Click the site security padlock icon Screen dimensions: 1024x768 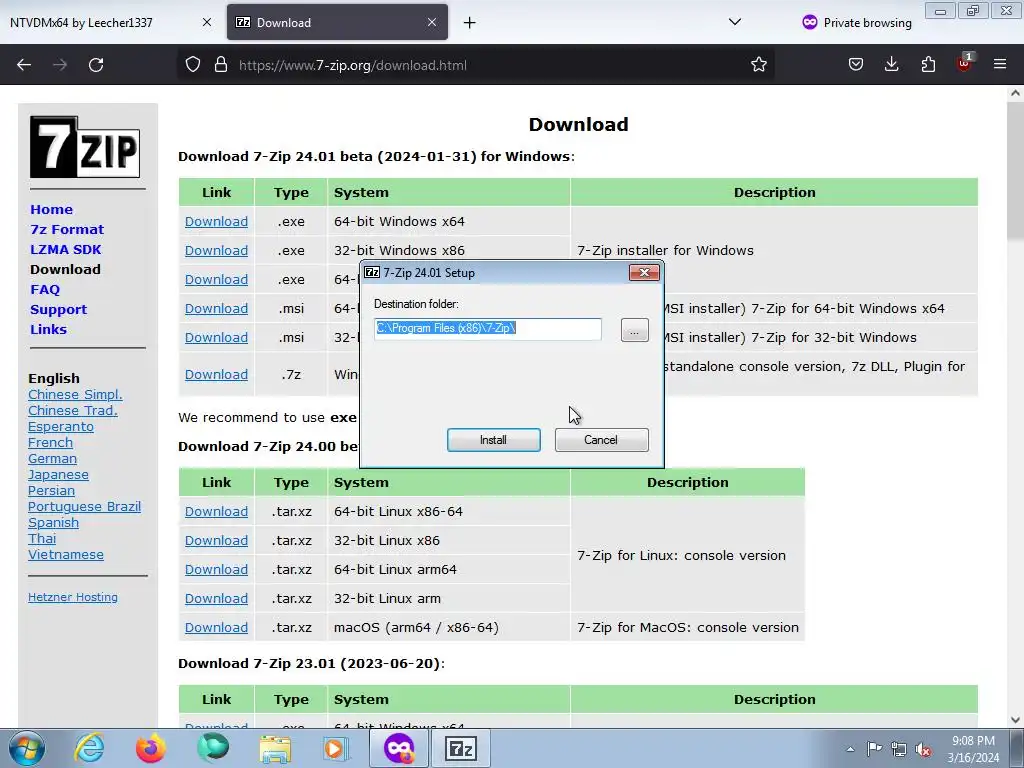click(221, 65)
